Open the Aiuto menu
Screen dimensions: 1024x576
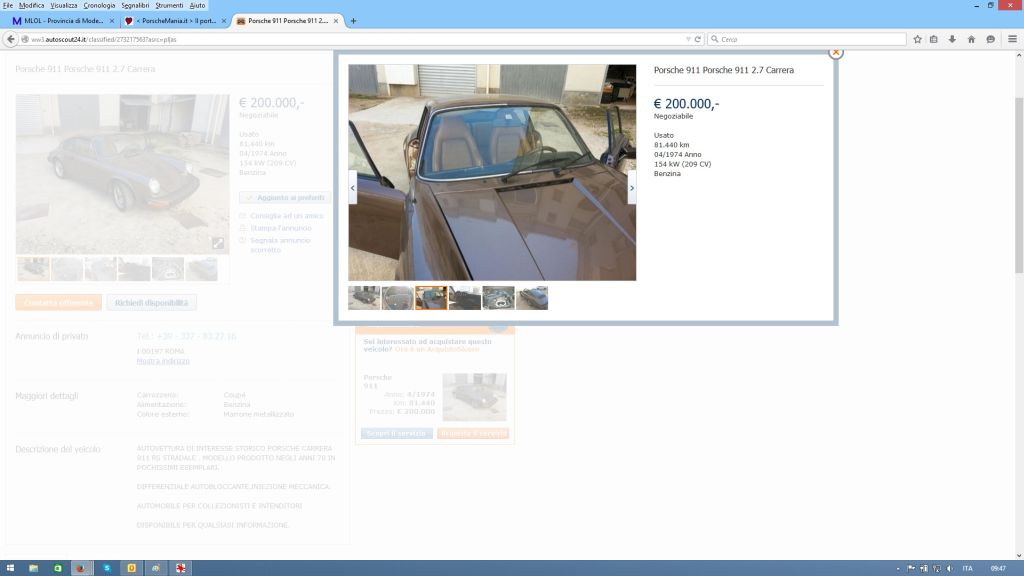click(x=197, y=5)
